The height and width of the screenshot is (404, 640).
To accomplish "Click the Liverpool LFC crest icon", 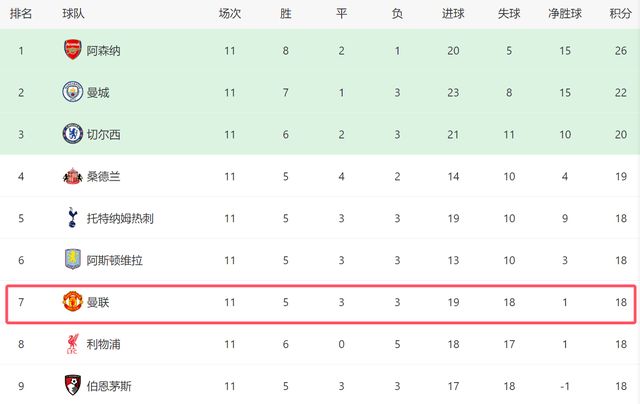I will 72,344.
